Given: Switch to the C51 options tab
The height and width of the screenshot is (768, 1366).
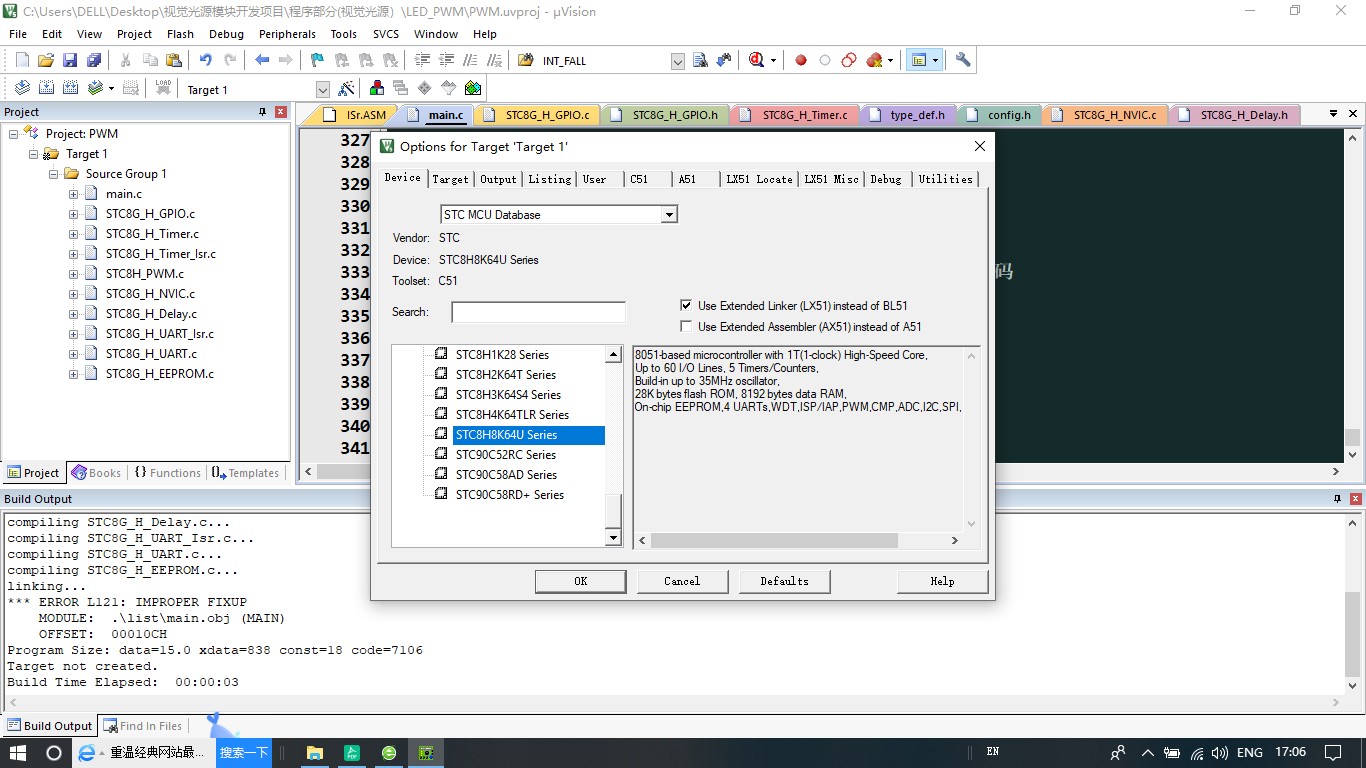Looking at the screenshot, I should [639, 179].
